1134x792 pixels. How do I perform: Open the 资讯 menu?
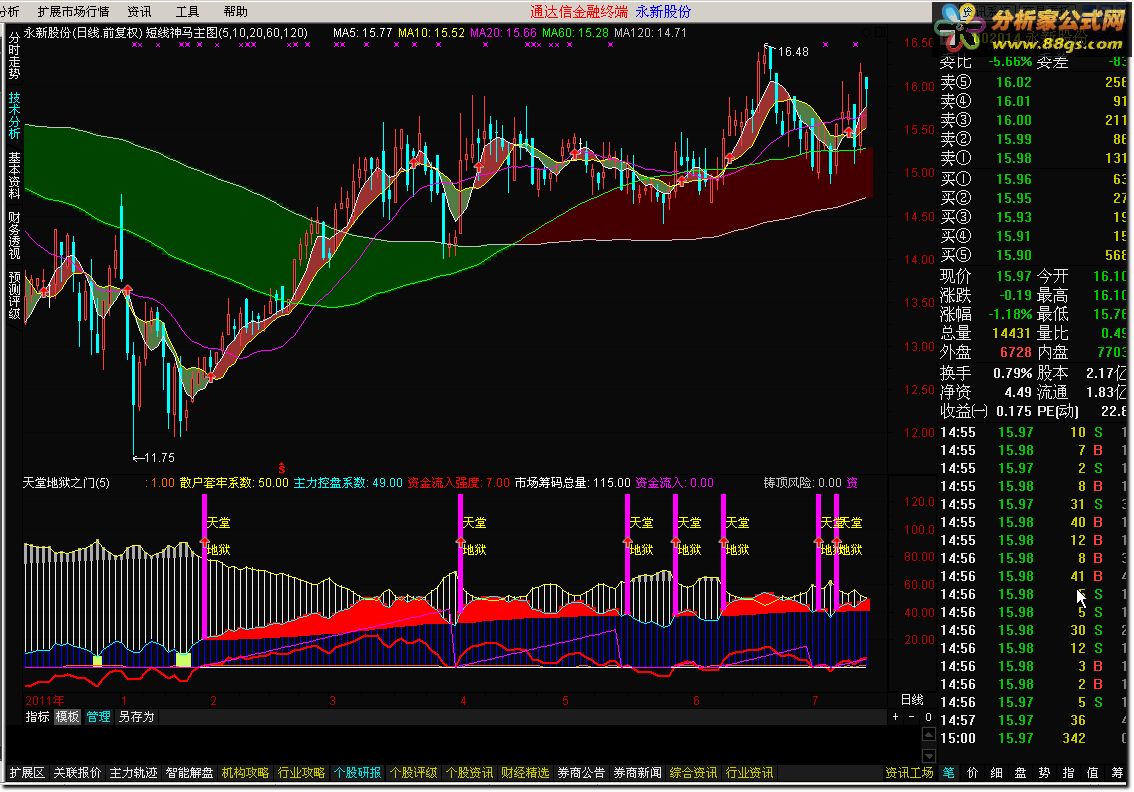140,12
